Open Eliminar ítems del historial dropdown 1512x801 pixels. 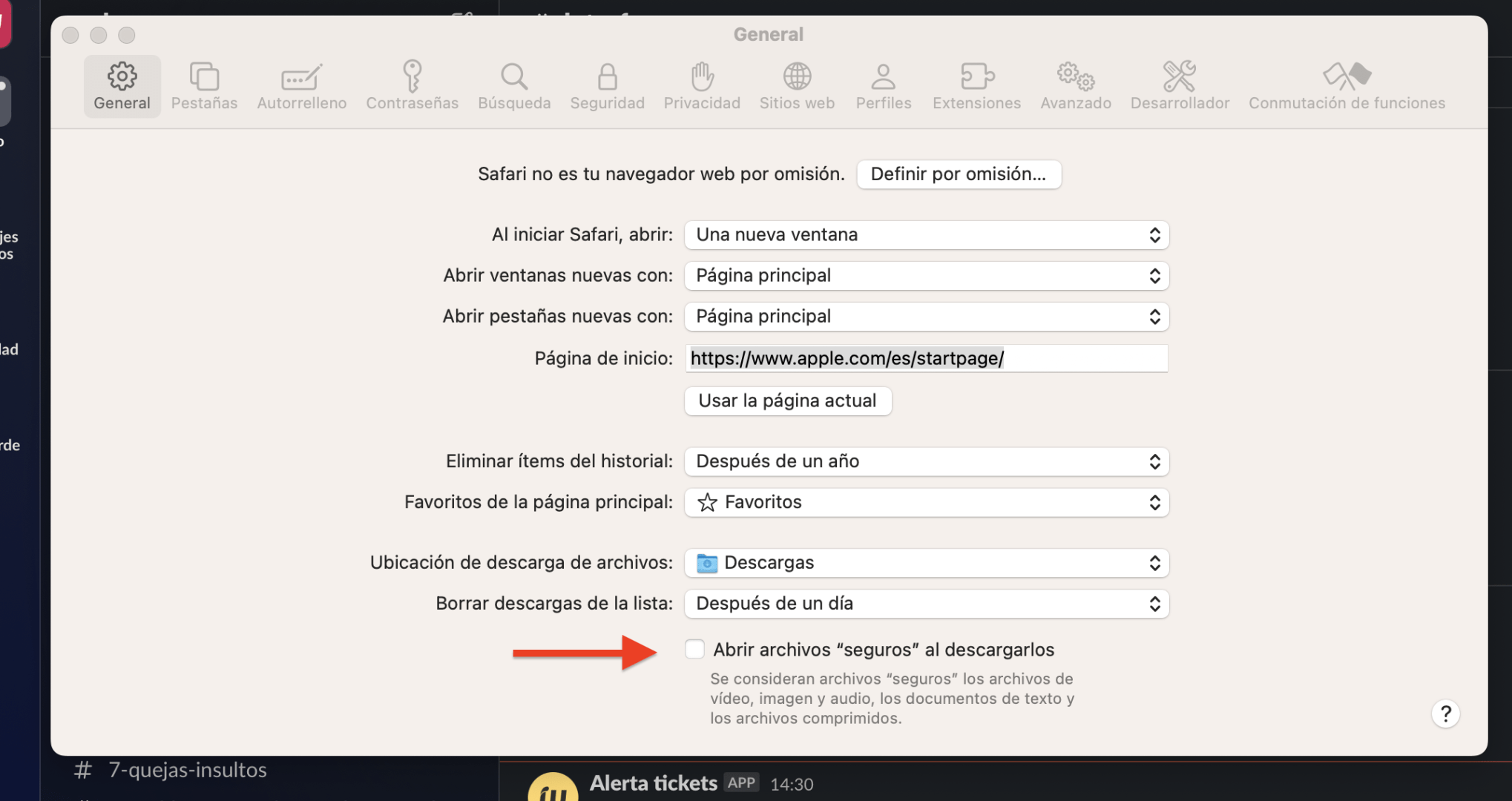click(x=927, y=461)
